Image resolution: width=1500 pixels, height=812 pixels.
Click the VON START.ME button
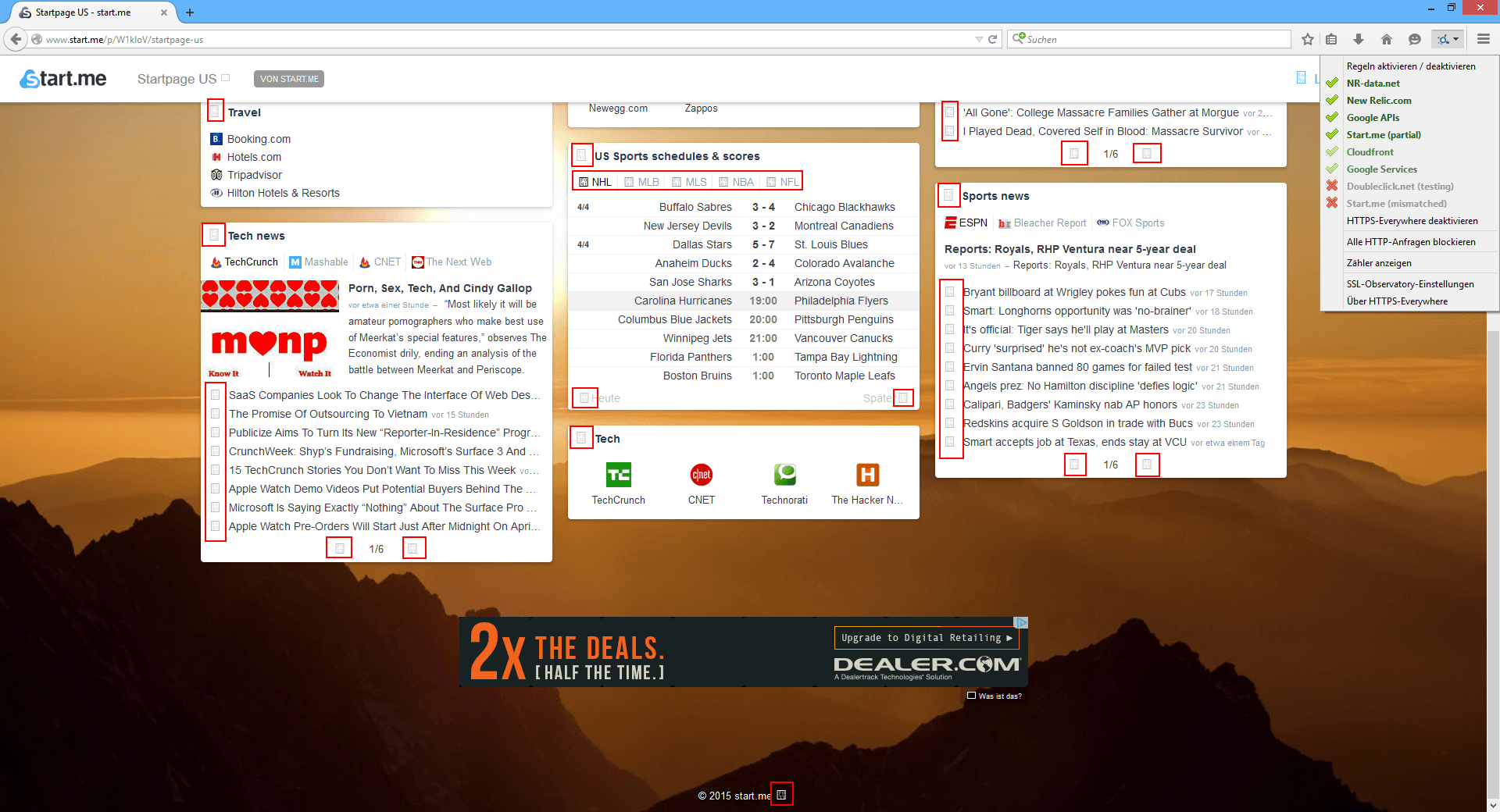tap(289, 79)
